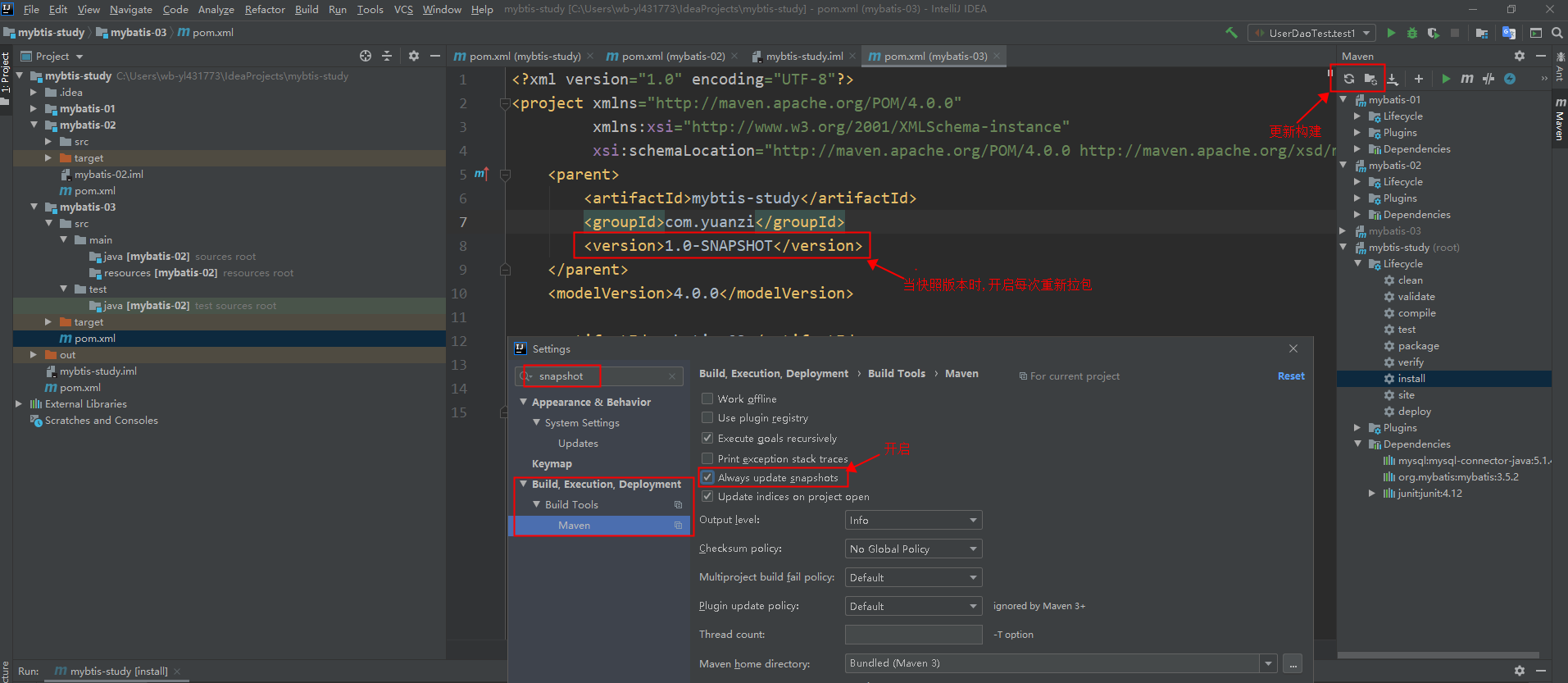Open the Refactor menu

(x=265, y=9)
